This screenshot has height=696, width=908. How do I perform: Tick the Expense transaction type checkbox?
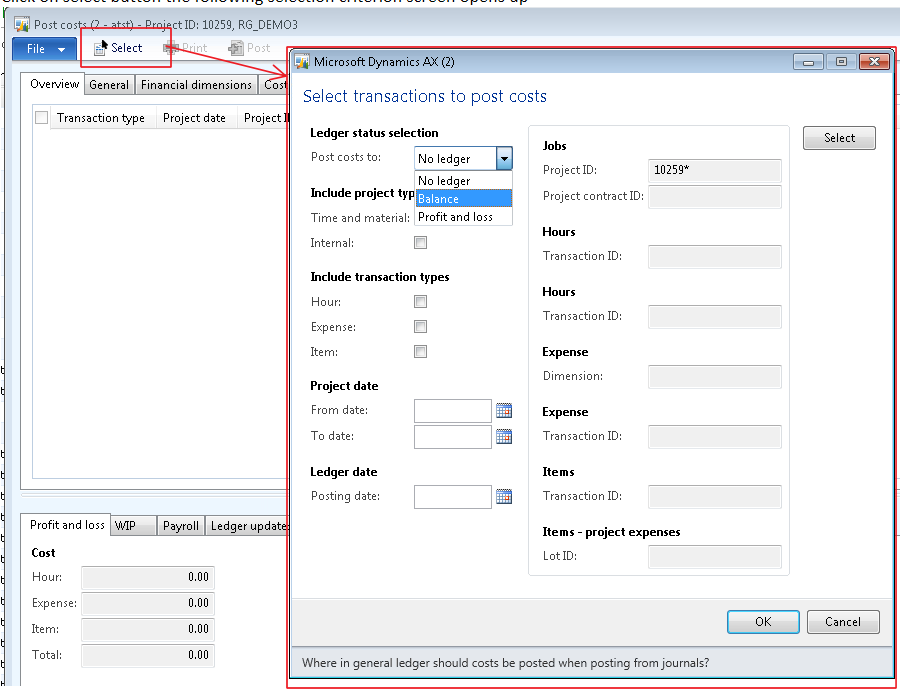coord(421,327)
